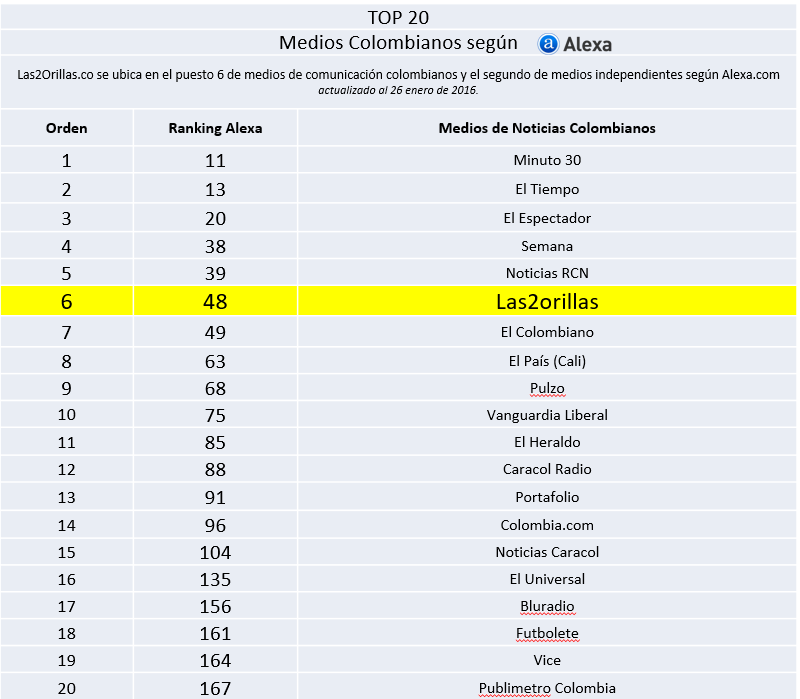Screen dimensions: 800x699
Task: Click the underlined Pulzo name
Action: (x=547, y=388)
